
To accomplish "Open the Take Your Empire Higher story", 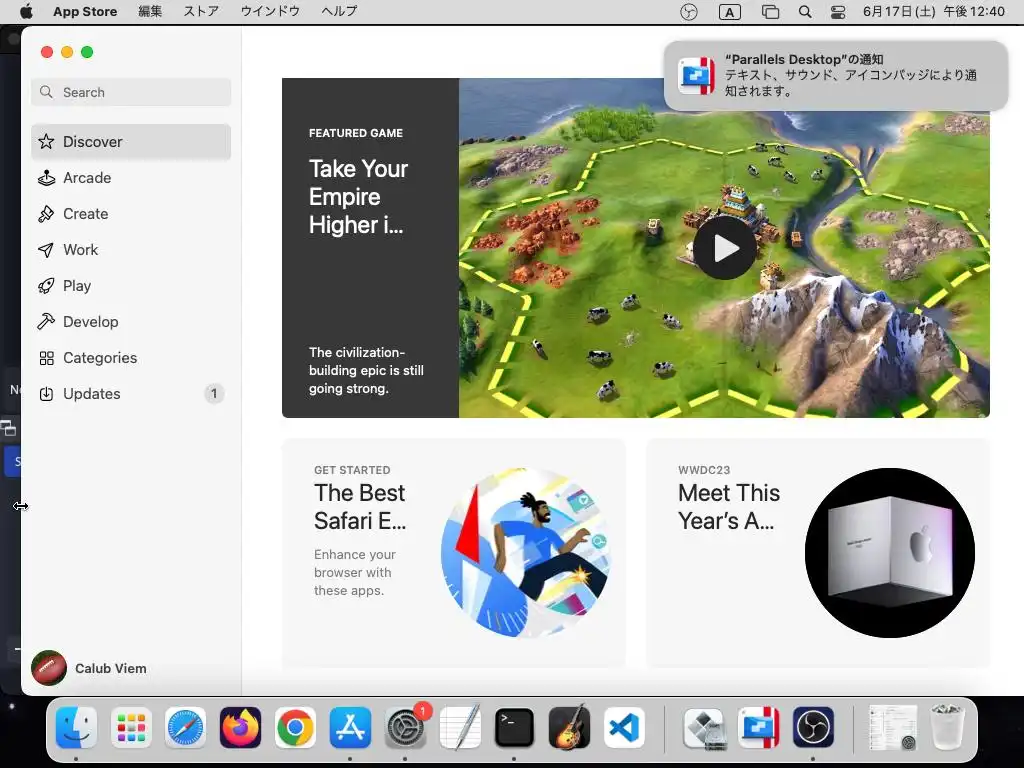I will [x=359, y=197].
